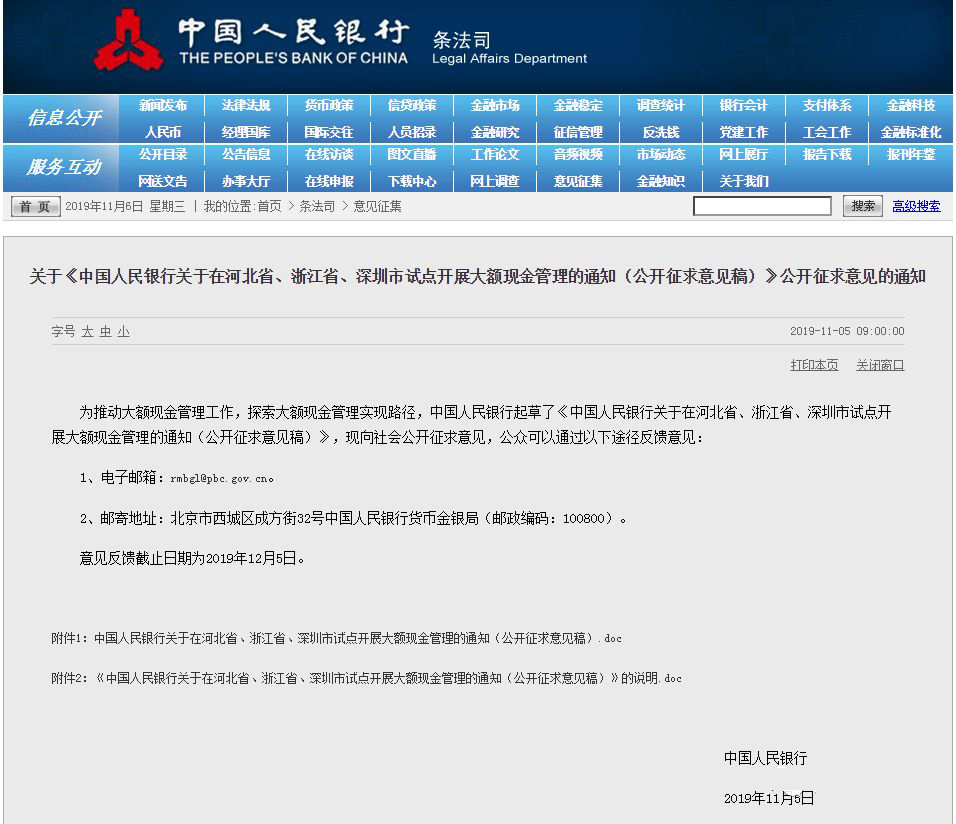This screenshot has height=824, width=956.
Task: Go to 音频视频 page
Action: point(577,154)
